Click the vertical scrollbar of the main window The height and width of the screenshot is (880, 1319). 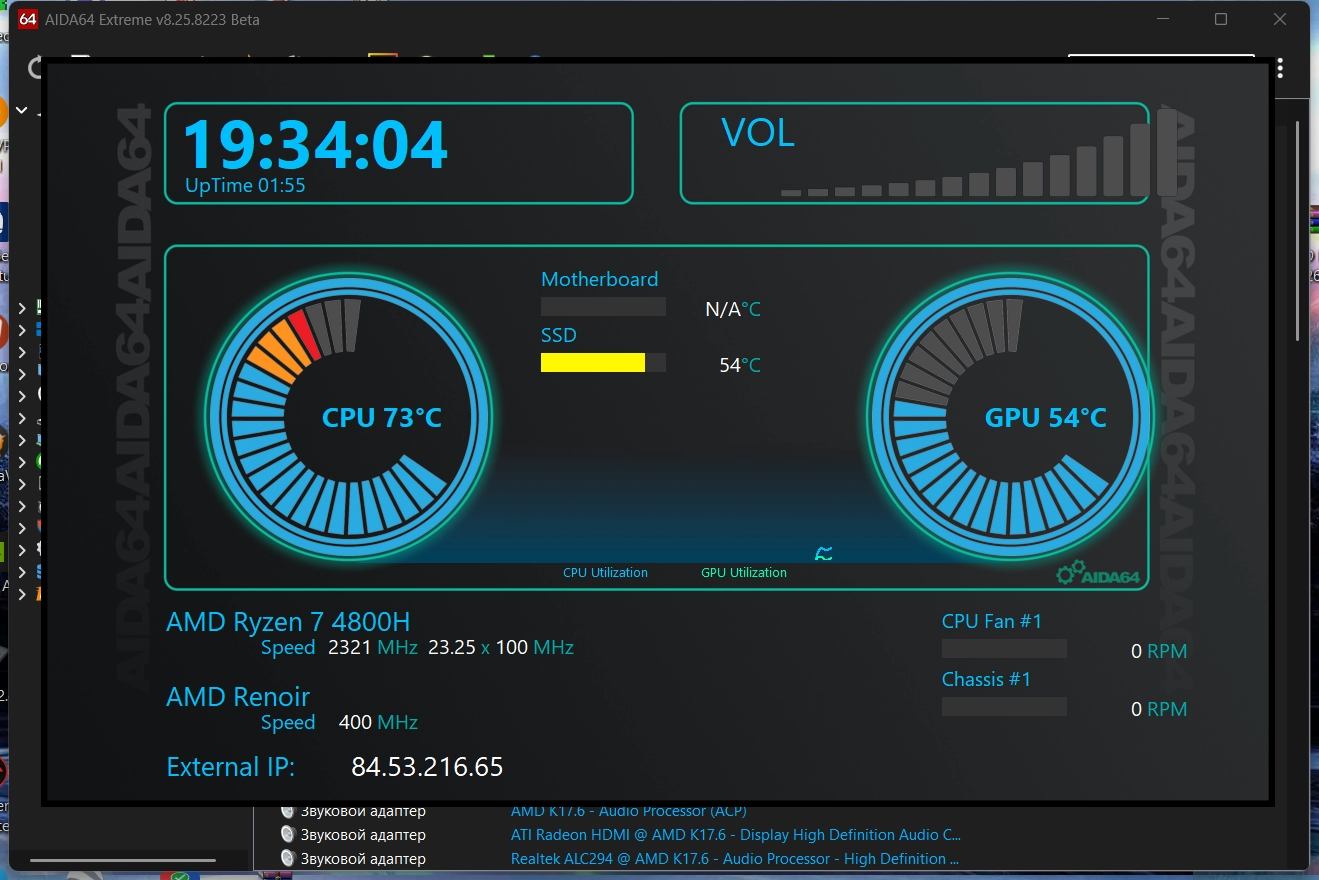(1298, 230)
